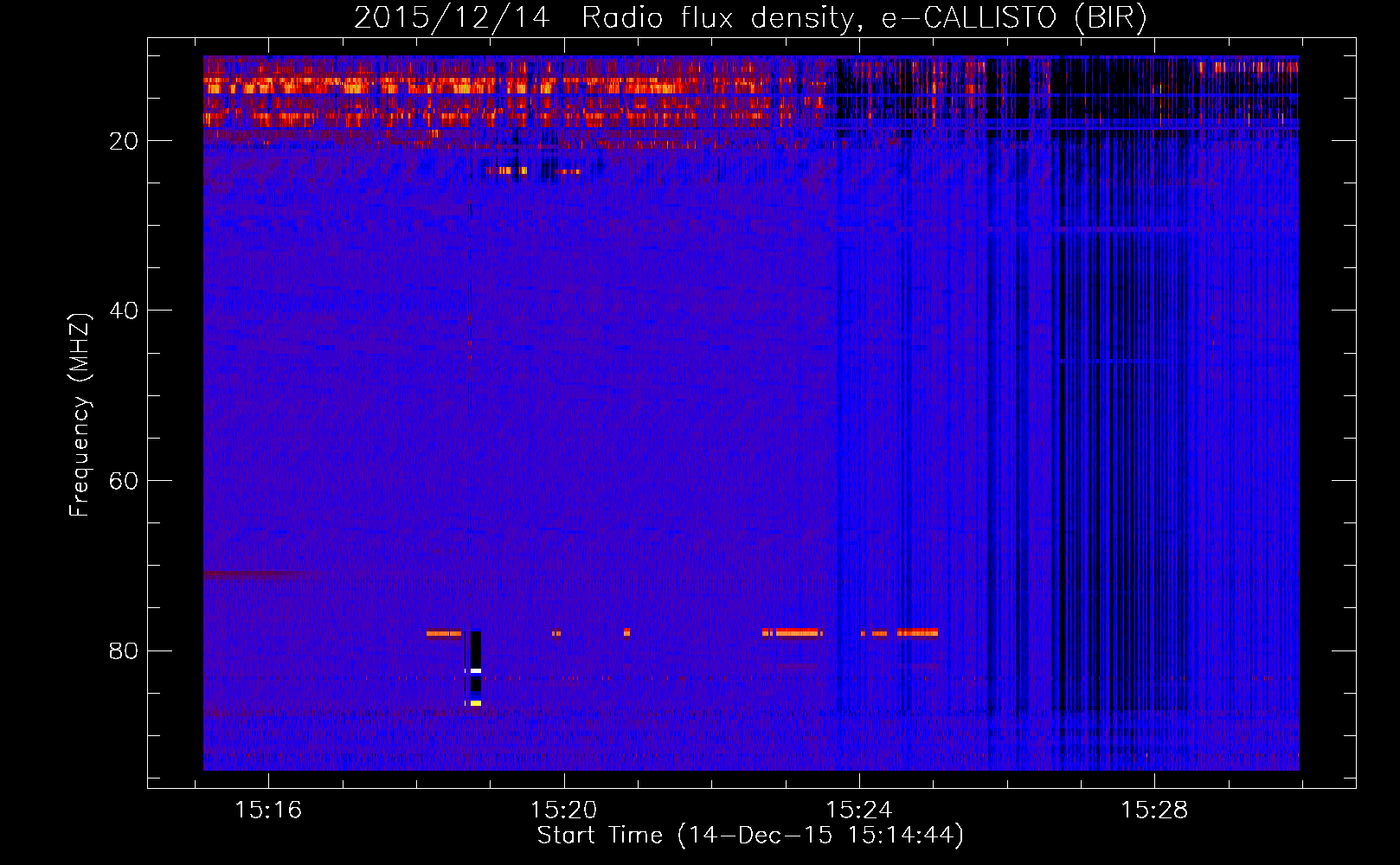Click the long orange burst near 78 MHz before 15:24

pyautogui.click(x=797, y=633)
